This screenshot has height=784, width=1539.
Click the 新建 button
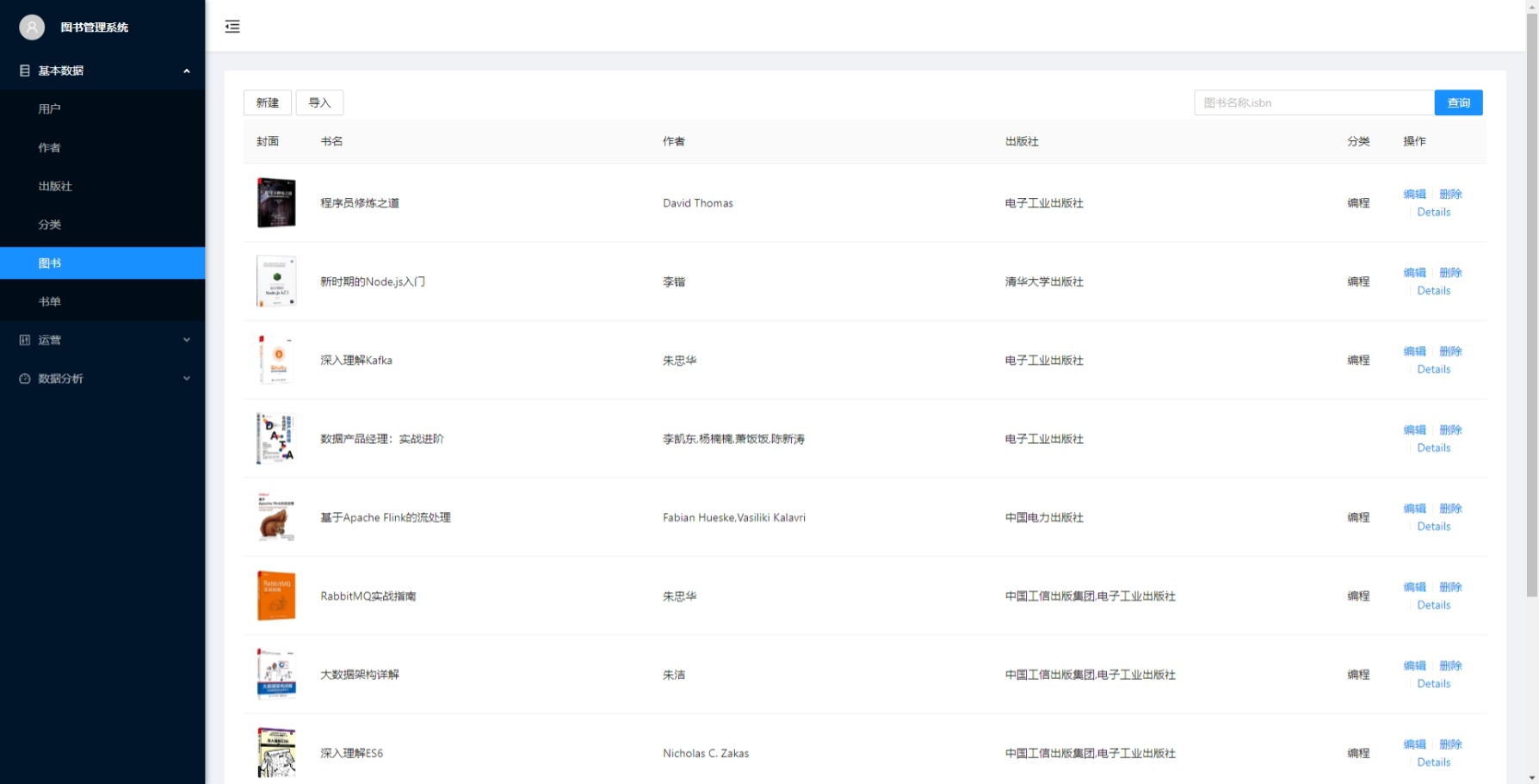click(x=268, y=102)
